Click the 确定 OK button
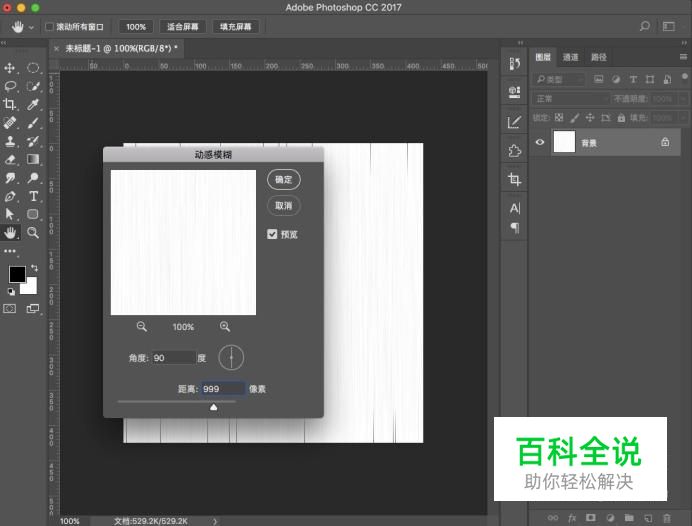The width and height of the screenshot is (692, 526). click(x=283, y=180)
